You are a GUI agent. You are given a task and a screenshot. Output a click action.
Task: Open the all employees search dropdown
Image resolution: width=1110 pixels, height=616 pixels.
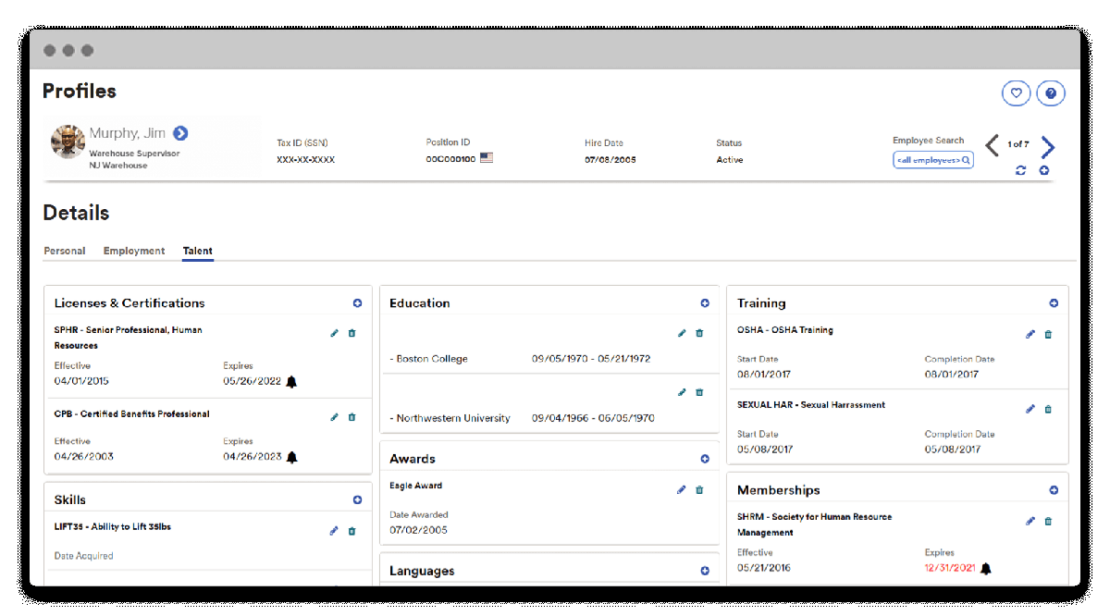(x=932, y=159)
